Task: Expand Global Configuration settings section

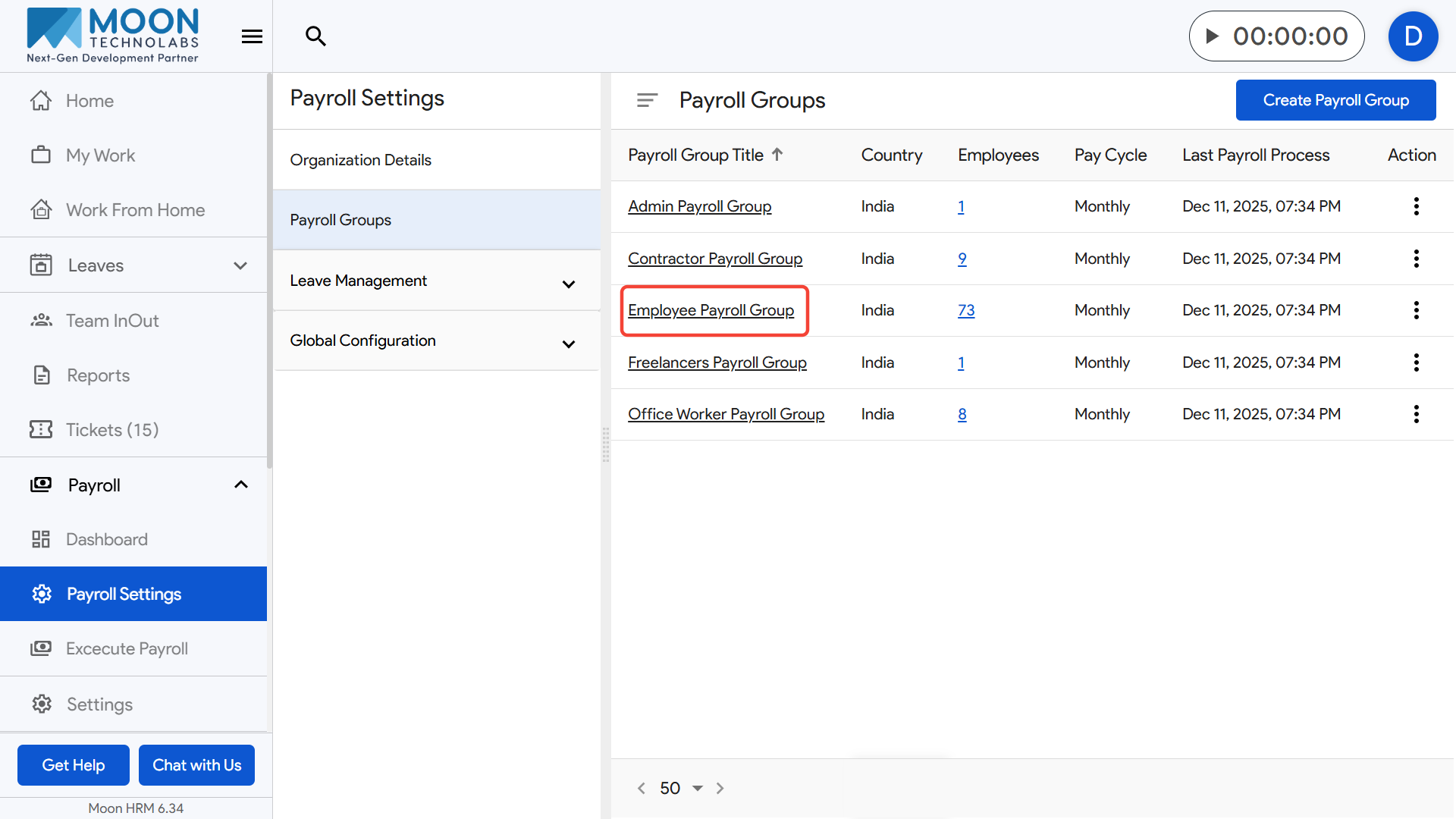Action: [568, 344]
